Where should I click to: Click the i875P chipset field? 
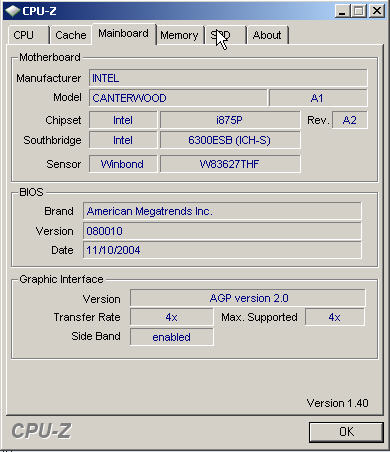[230, 120]
